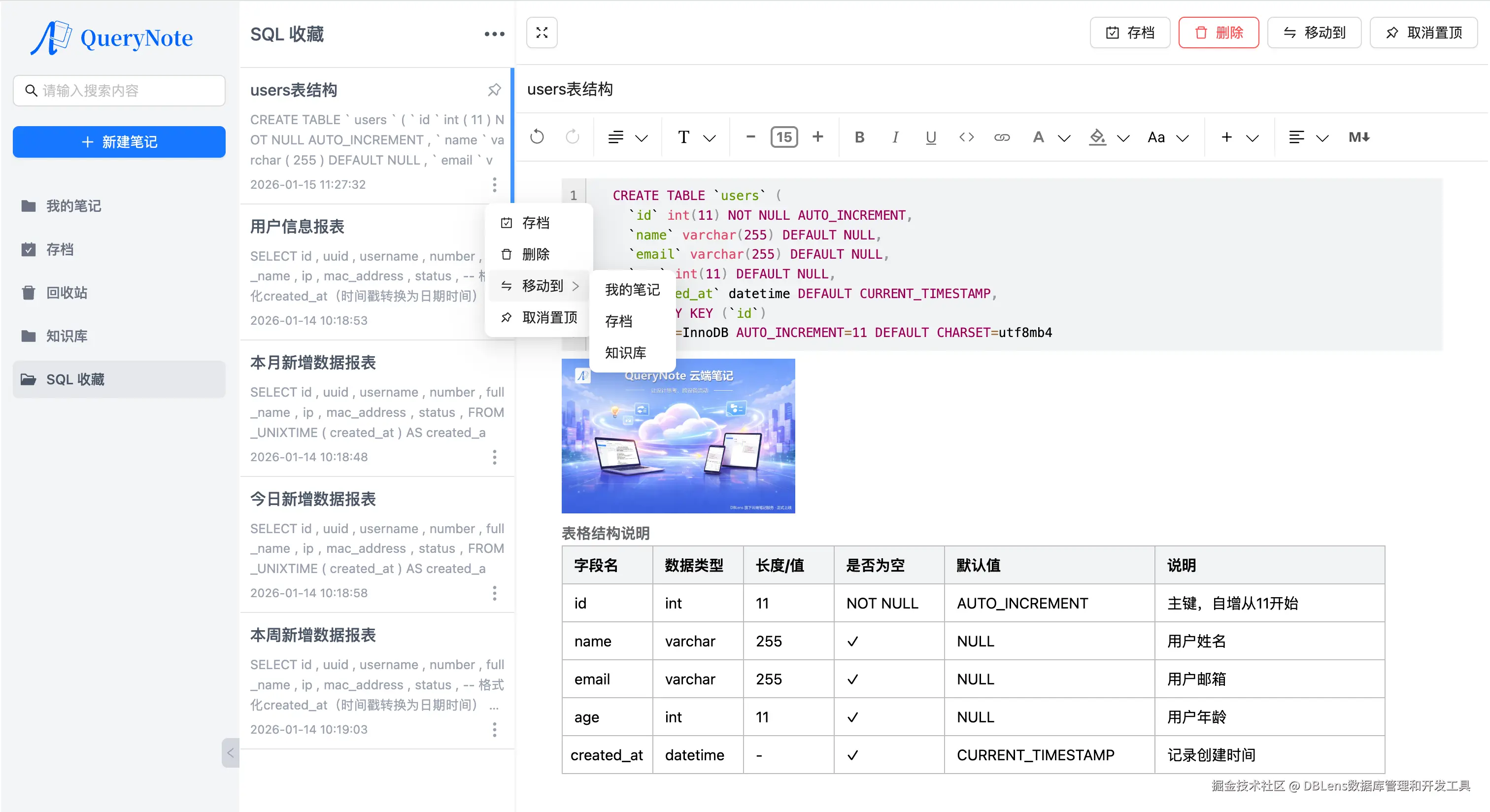
Task: Toggle bold formatting
Action: 859,137
